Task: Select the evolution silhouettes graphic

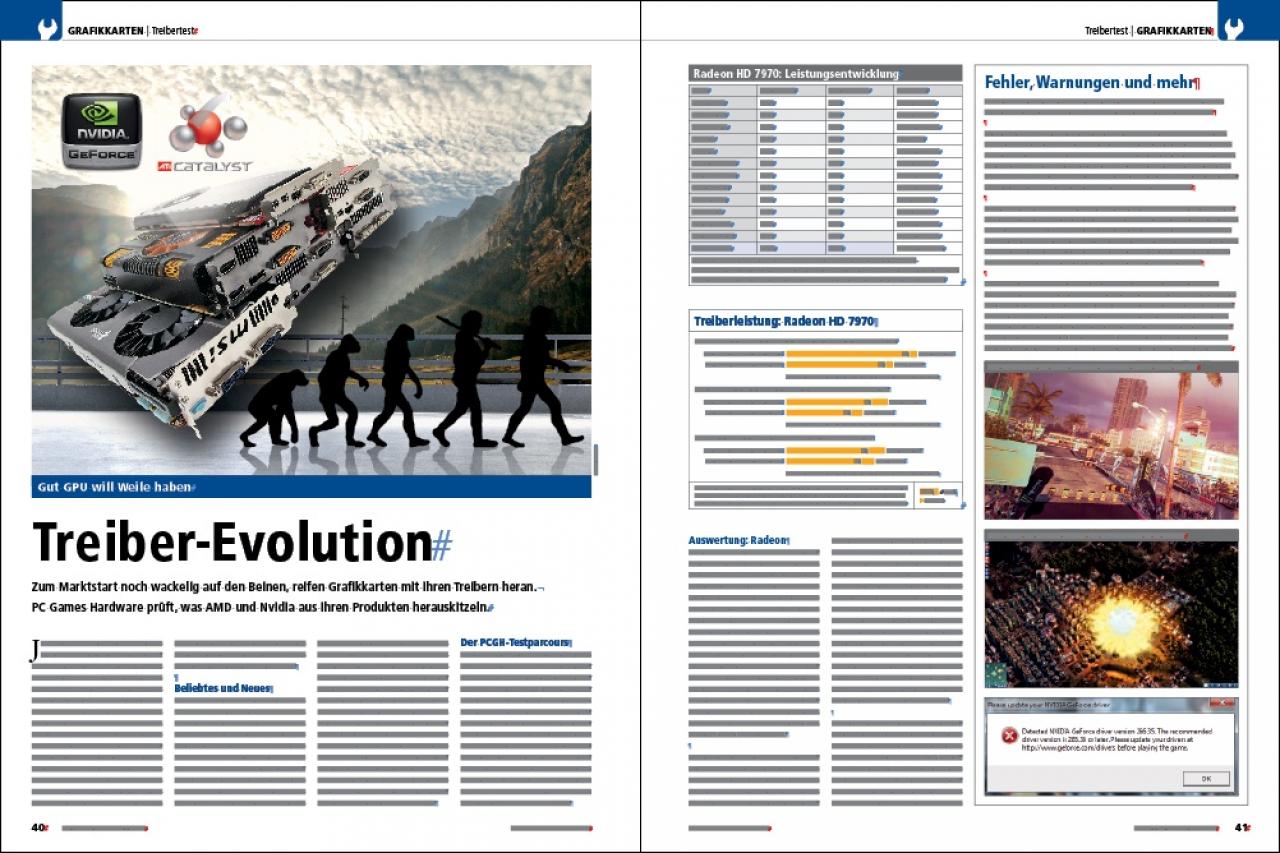Action: click(411, 378)
